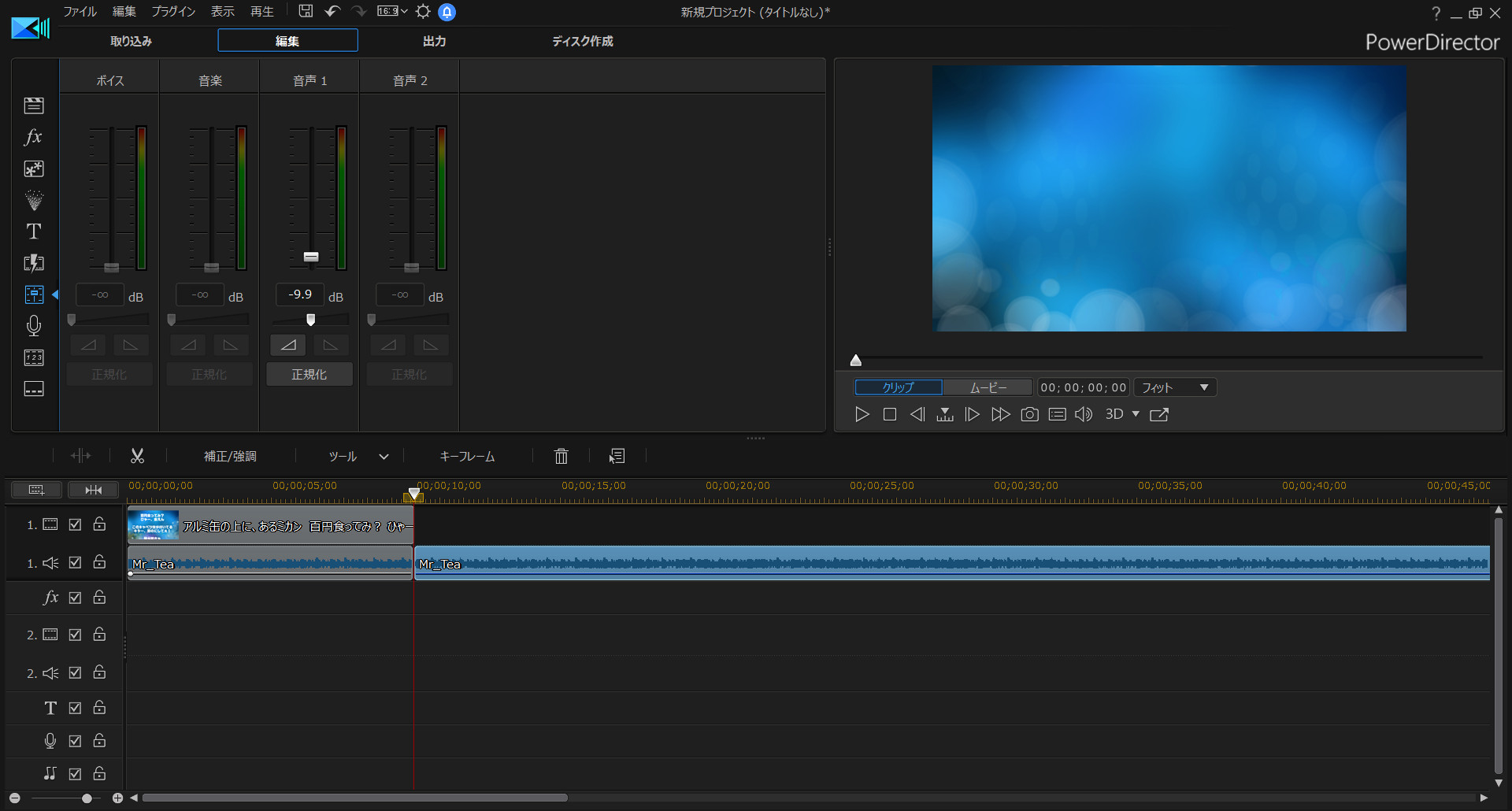This screenshot has width=1512, height=811.
Task: Open the Title Room T icon
Action: point(34,231)
